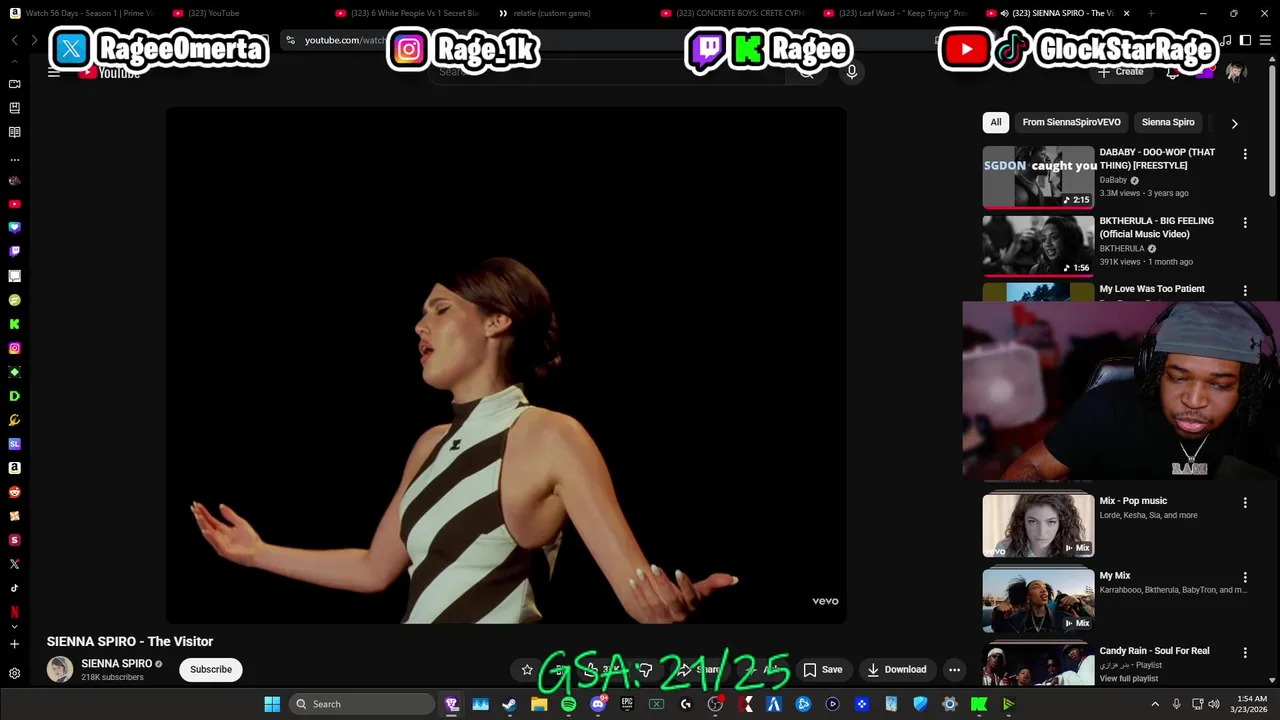Open options for Candy Rain - Soul For Real

(x=1245, y=652)
